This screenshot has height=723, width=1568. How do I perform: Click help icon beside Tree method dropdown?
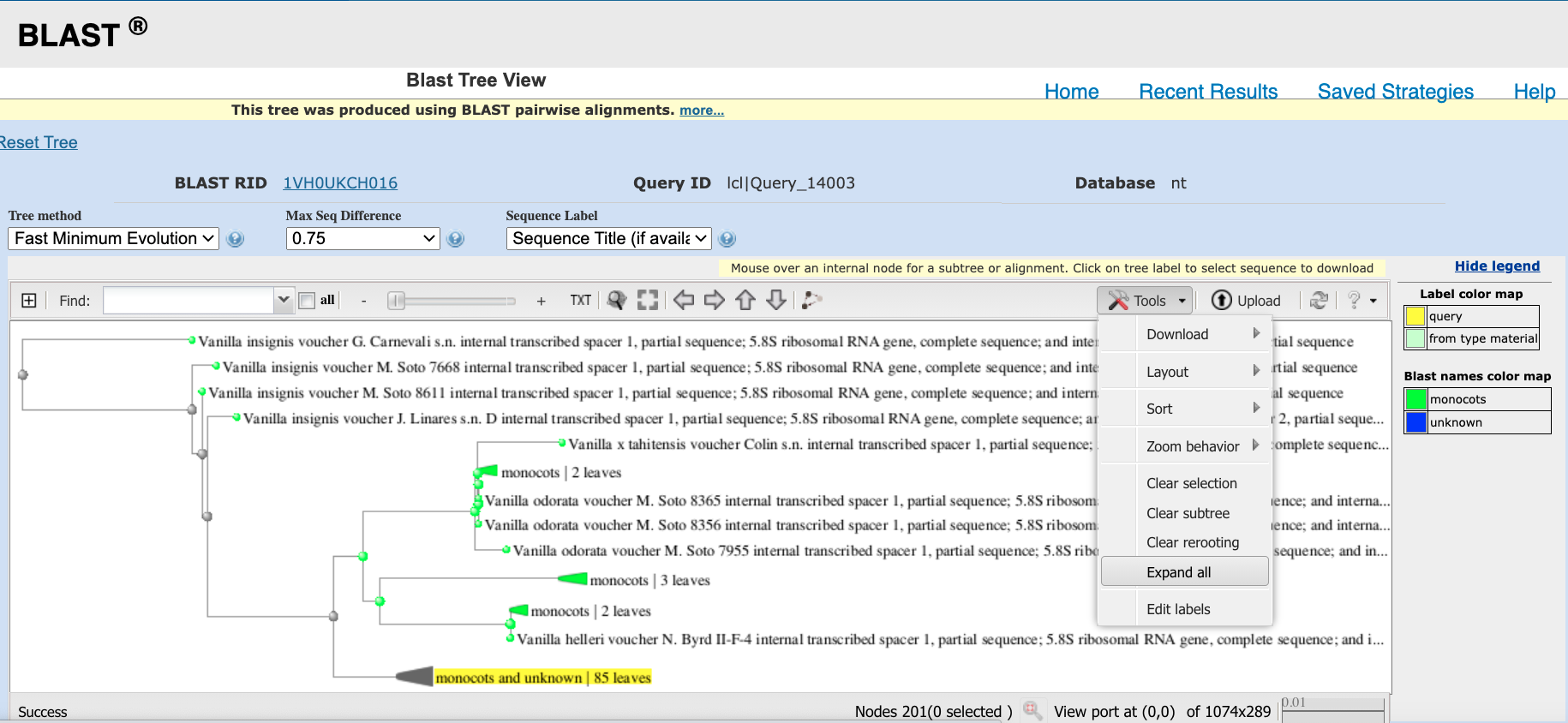[235, 239]
